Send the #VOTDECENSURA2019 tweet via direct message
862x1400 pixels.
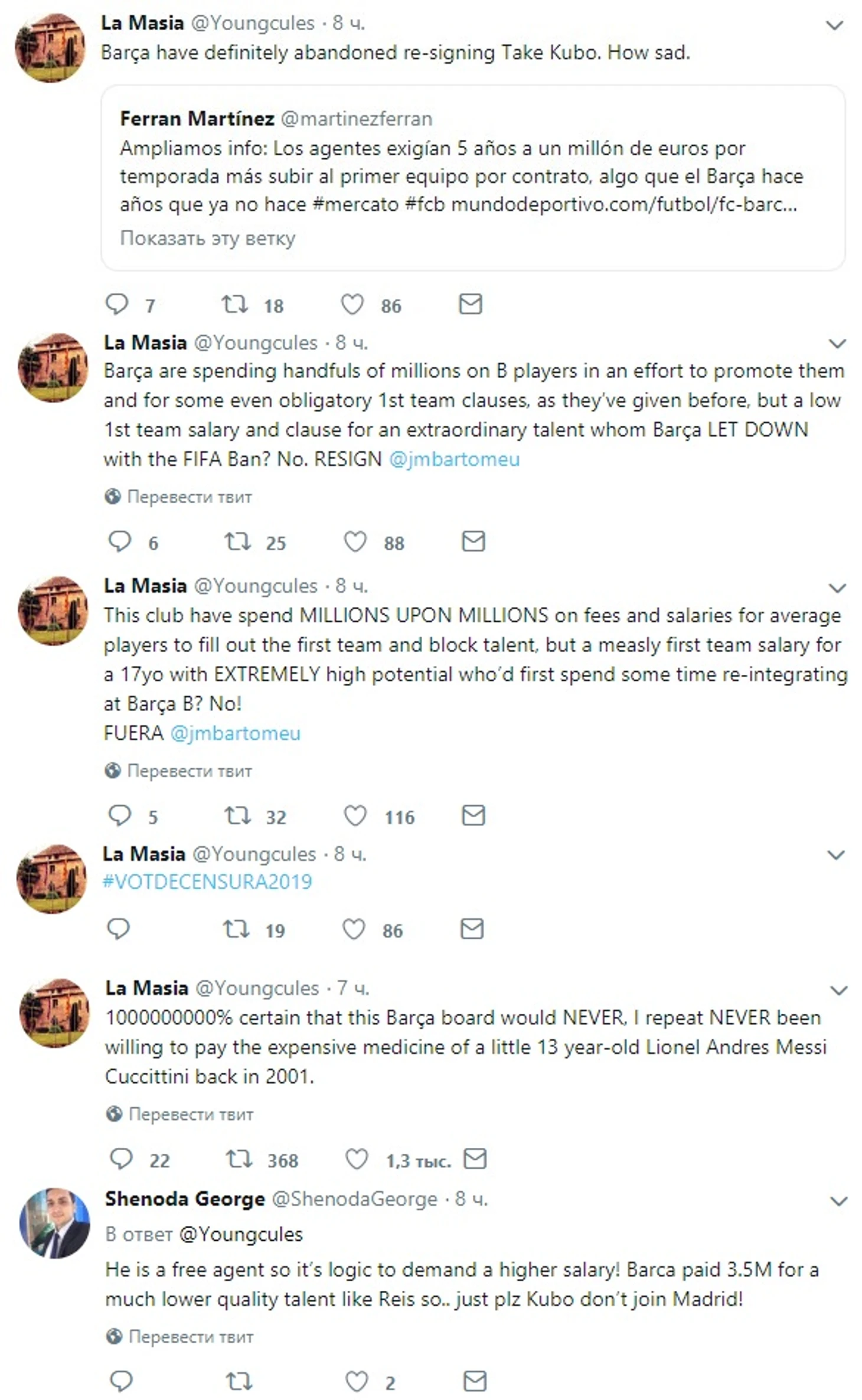(472, 929)
